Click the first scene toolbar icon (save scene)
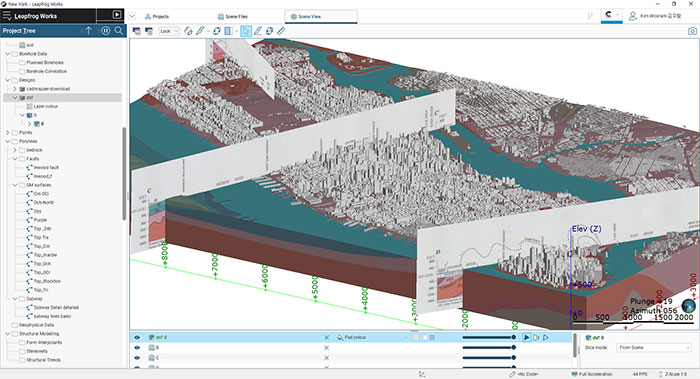The image size is (700, 379). [136, 31]
